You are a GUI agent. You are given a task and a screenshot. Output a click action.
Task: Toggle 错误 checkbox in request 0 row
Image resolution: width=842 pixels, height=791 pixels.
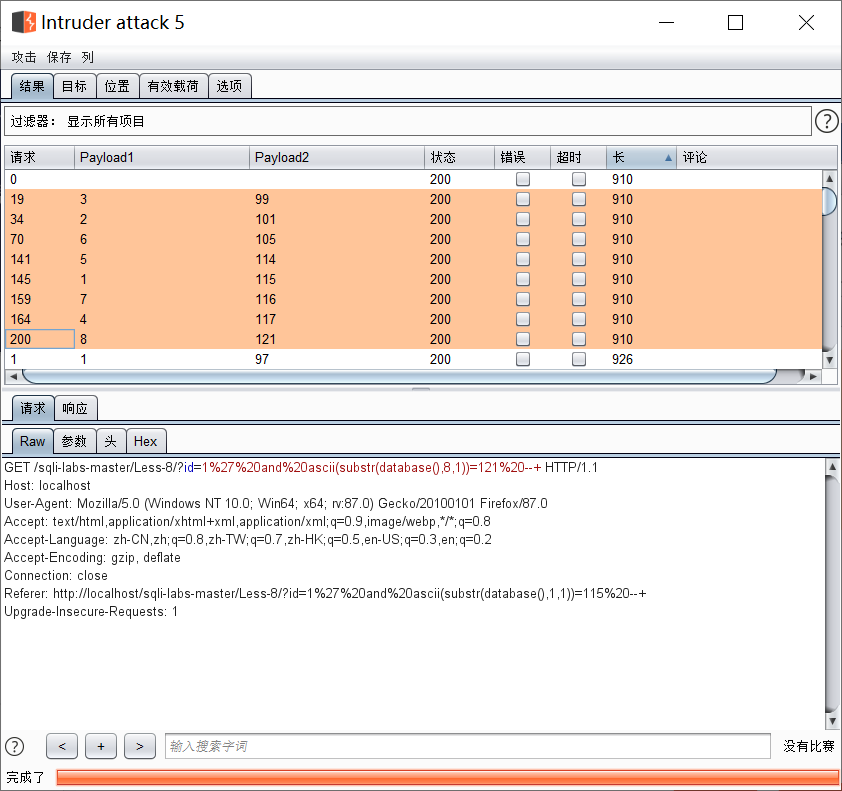tap(522, 179)
